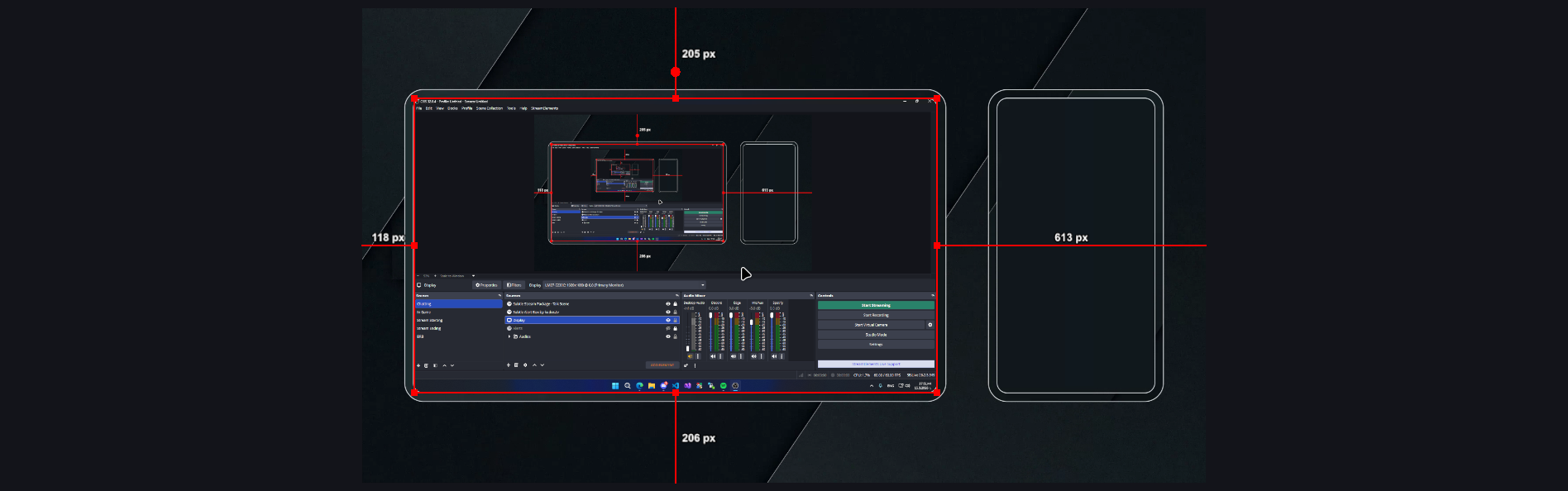Move the selected source down
Screen dimensions: 1568x491
543,365
